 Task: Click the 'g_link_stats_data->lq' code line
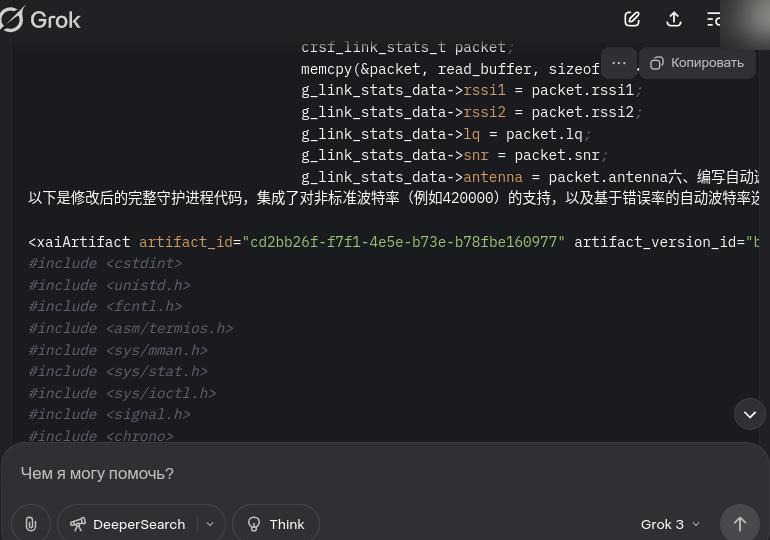pyautogui.click(x=446, y=134)
